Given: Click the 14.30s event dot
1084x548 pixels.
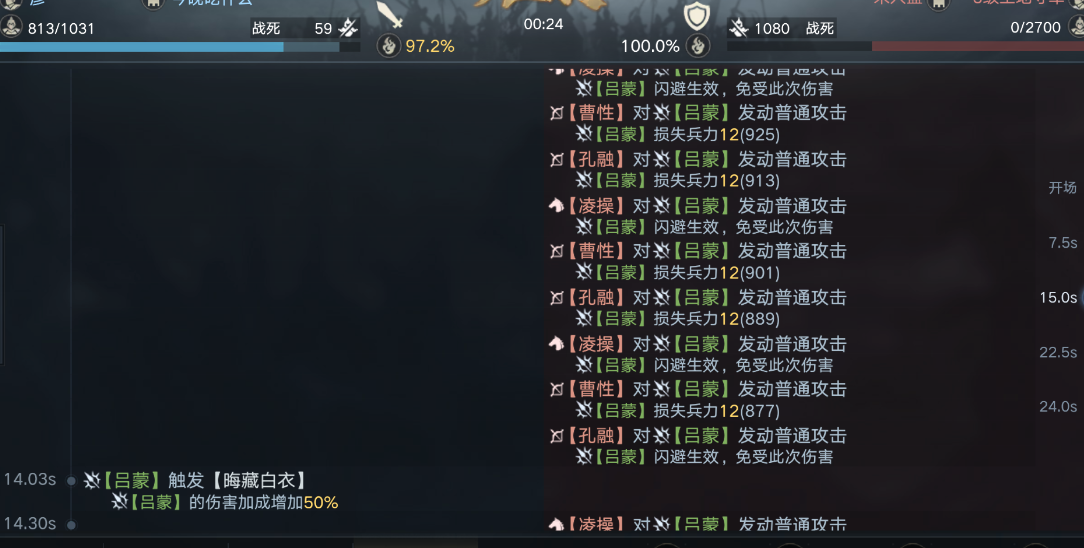Looking at the screenshot, I should tap(71, 525).
